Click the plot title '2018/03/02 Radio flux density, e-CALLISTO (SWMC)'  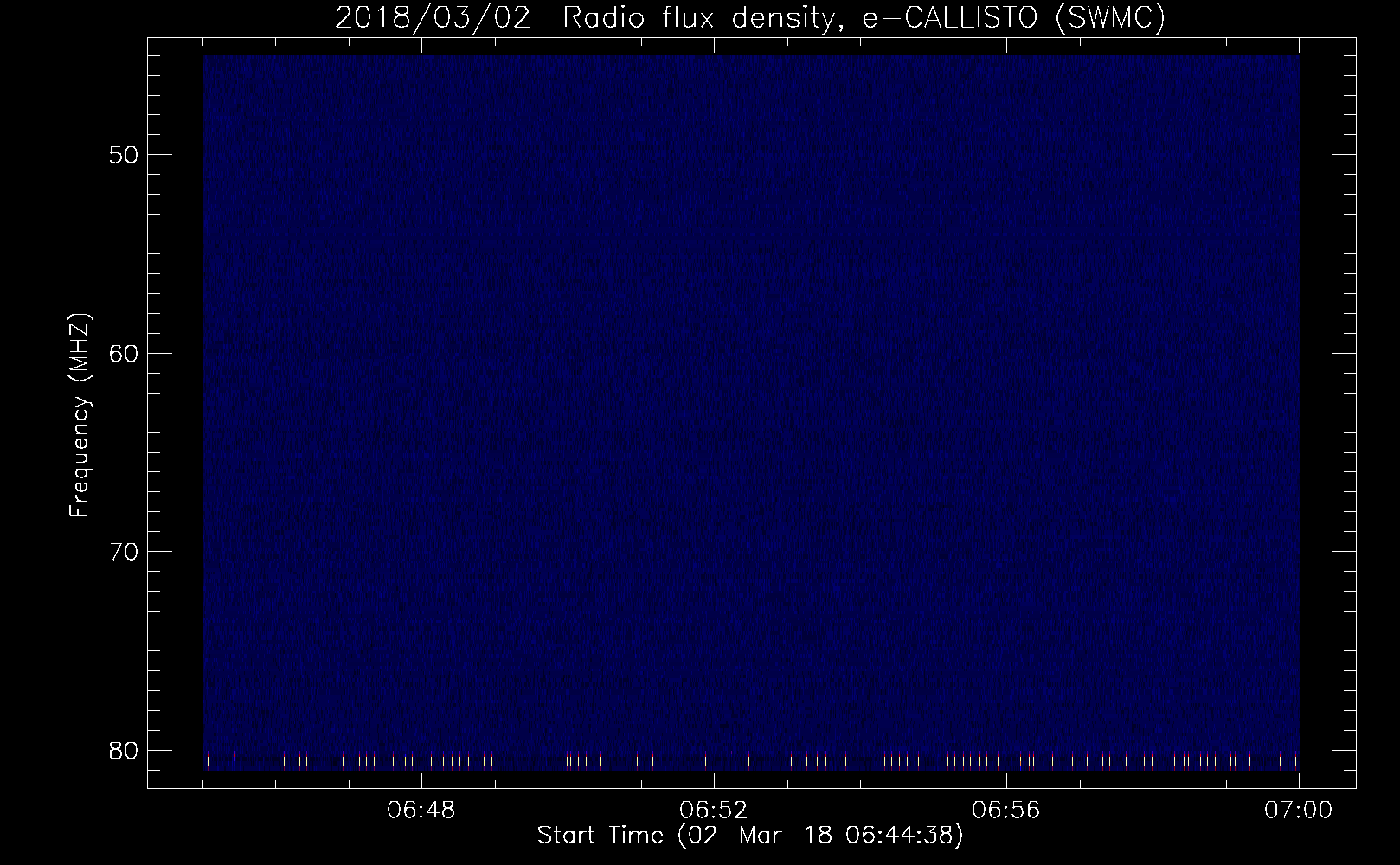pyautogui.click(x=750, y=18)
